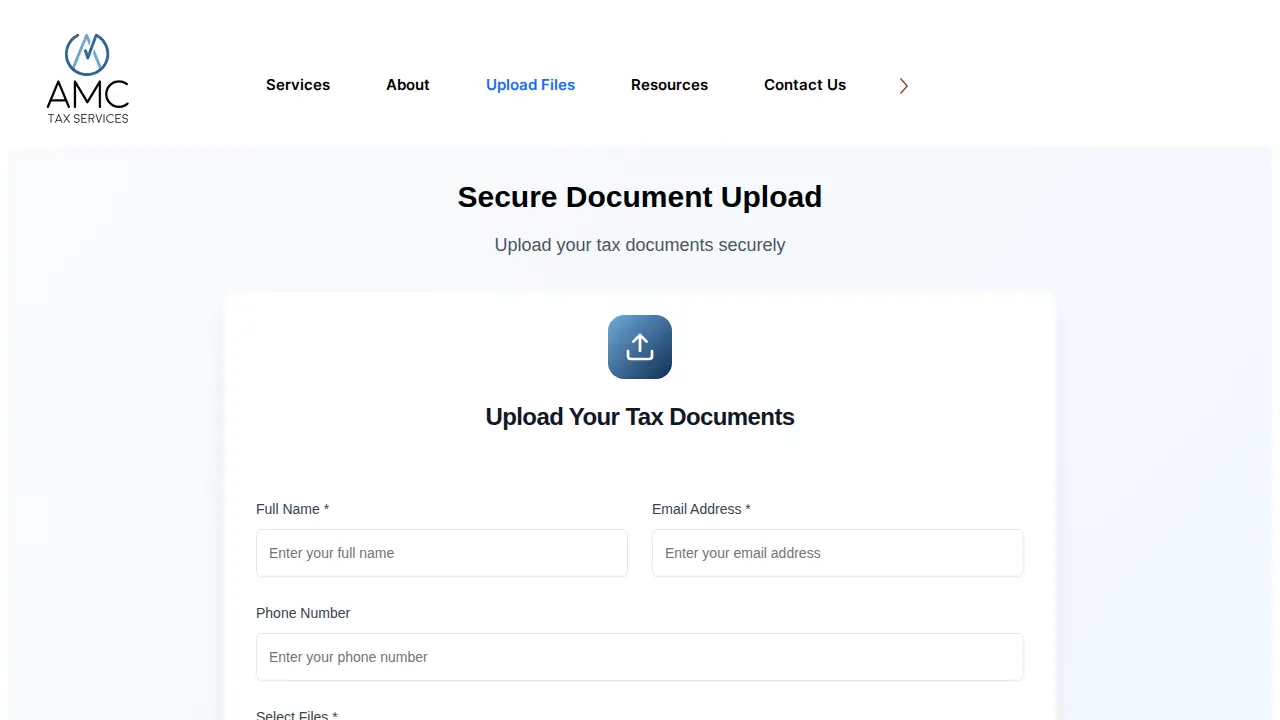Click the 'Full Name *' label
This screenshot has width=1280, height=720.
tap(292, 509)
